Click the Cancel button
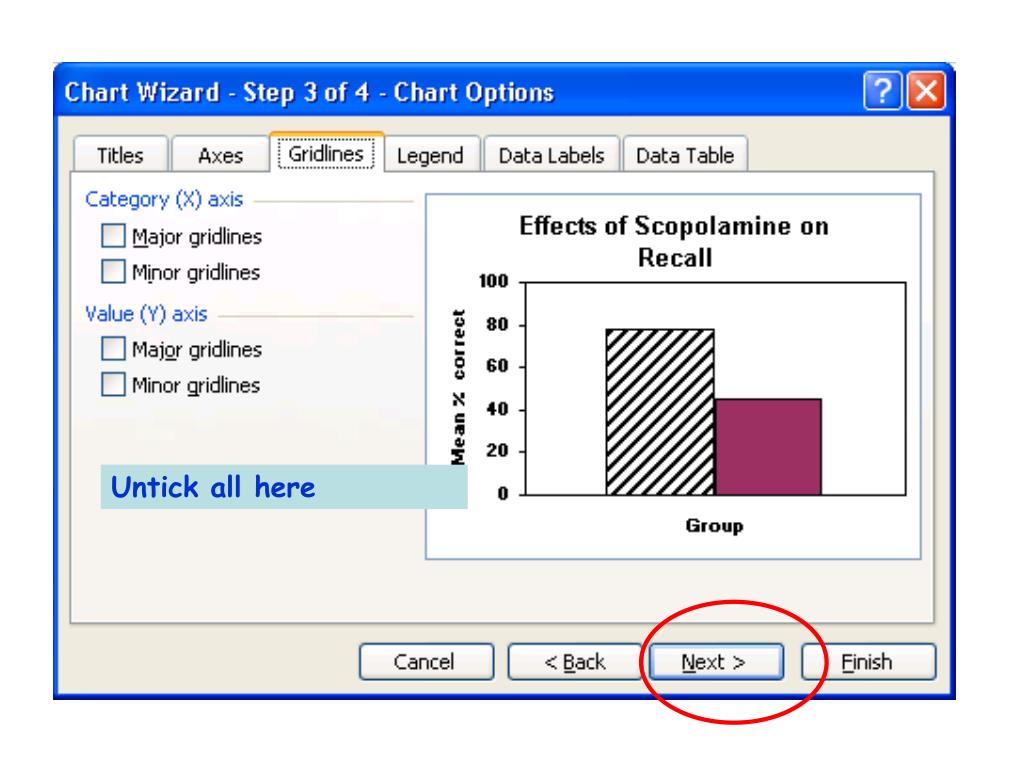 [426, 662]
